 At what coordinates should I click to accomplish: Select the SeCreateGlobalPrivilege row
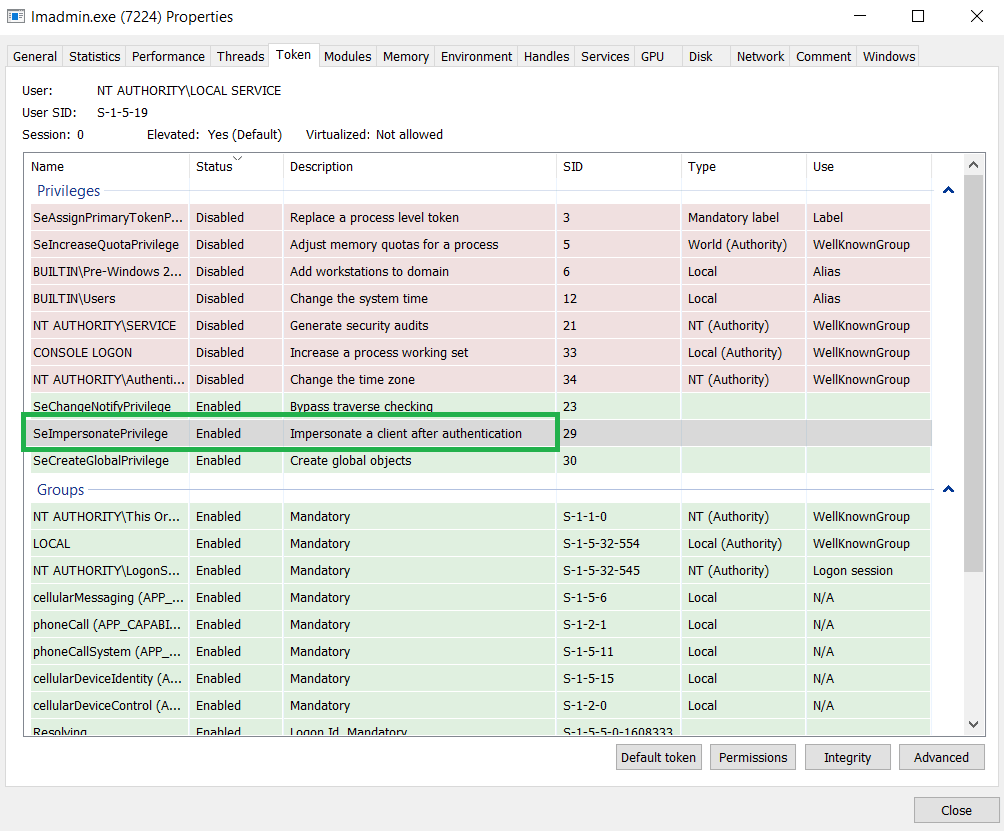(x=481, y=460)
